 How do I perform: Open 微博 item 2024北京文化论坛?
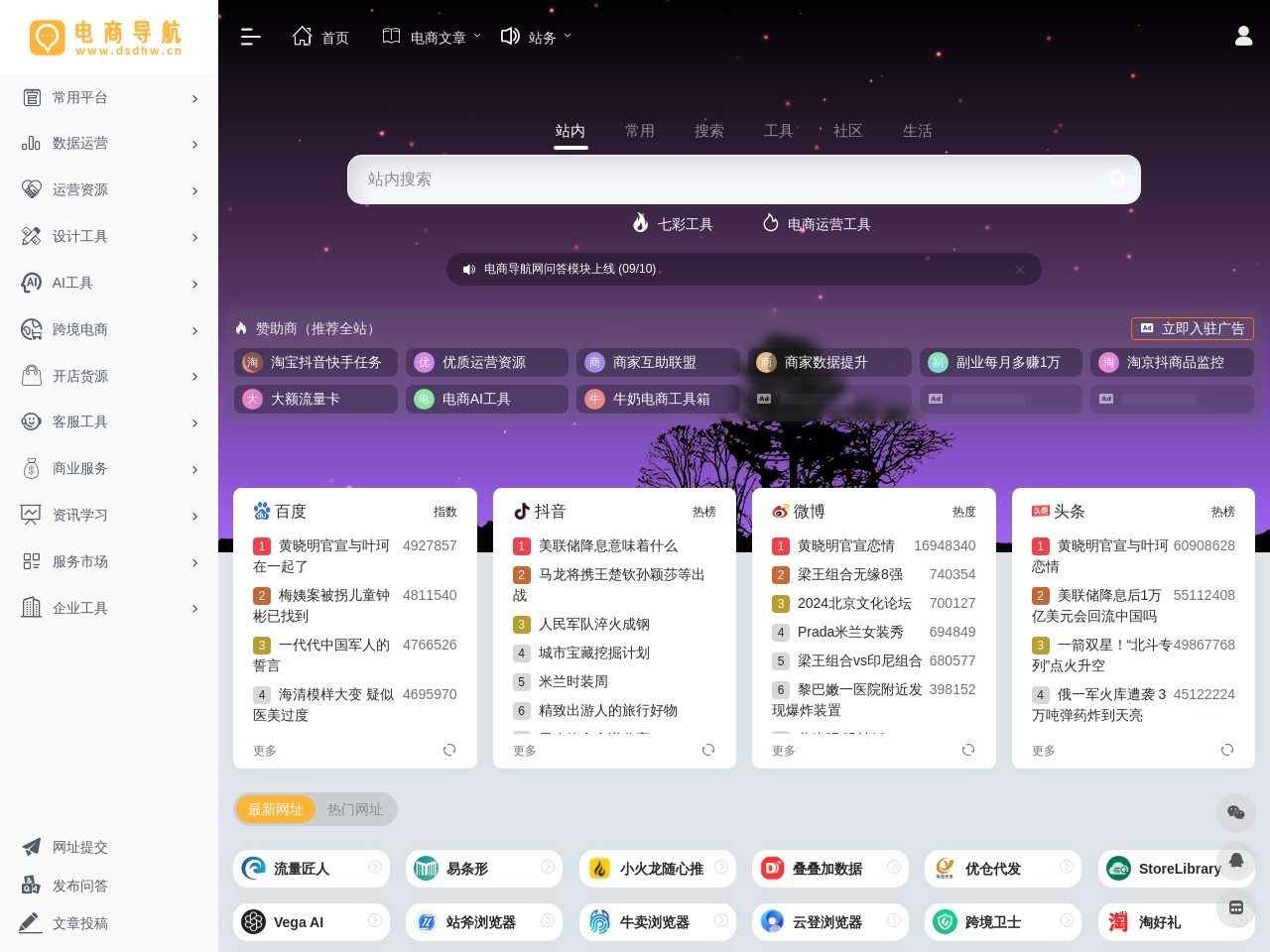point(854,603)
